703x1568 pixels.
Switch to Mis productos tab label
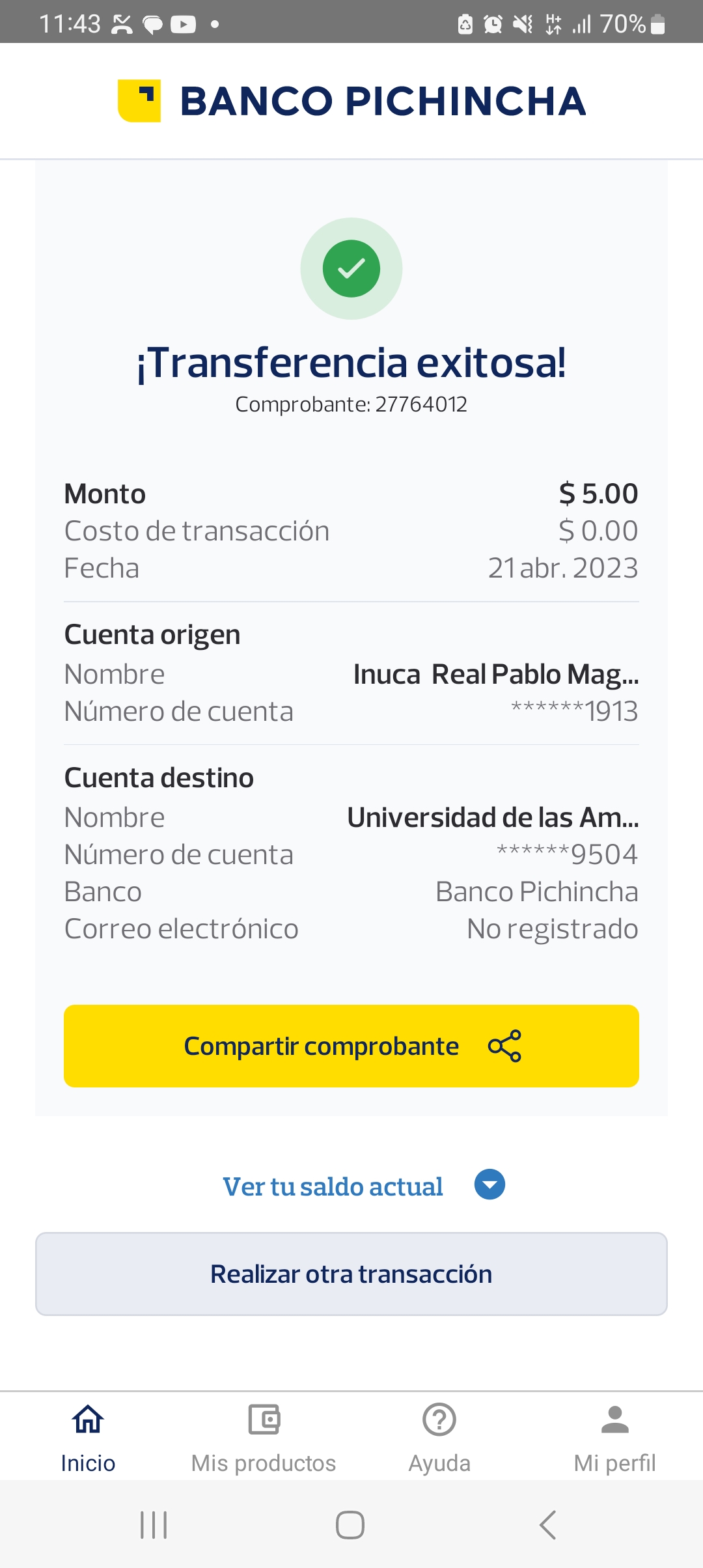point(264,1463)
